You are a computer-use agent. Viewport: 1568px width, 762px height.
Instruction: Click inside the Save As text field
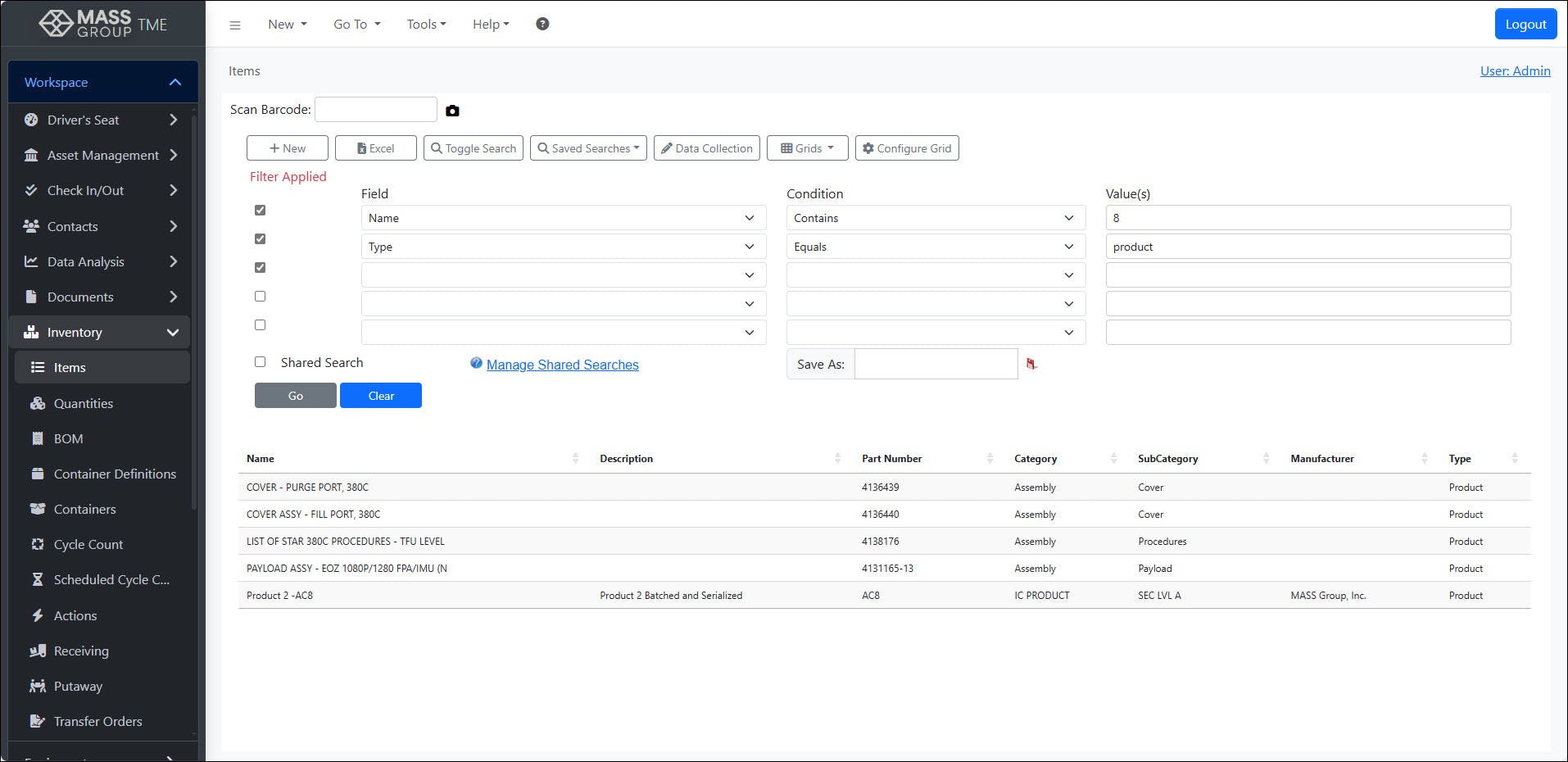pyautogui.click(x=936, y=364)
